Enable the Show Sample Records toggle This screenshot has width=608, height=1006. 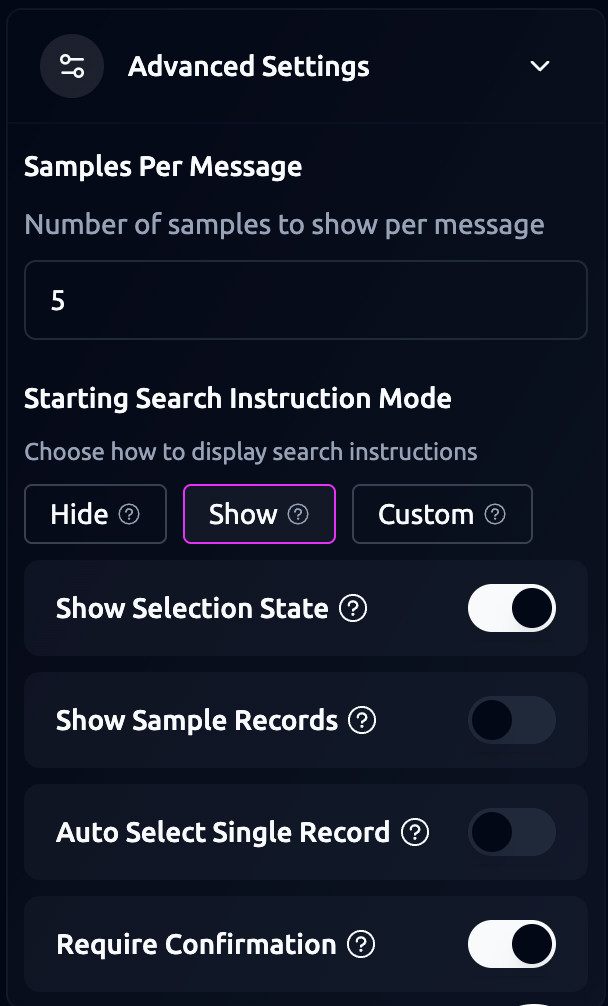pyautogui.click(x=511, y=720)
